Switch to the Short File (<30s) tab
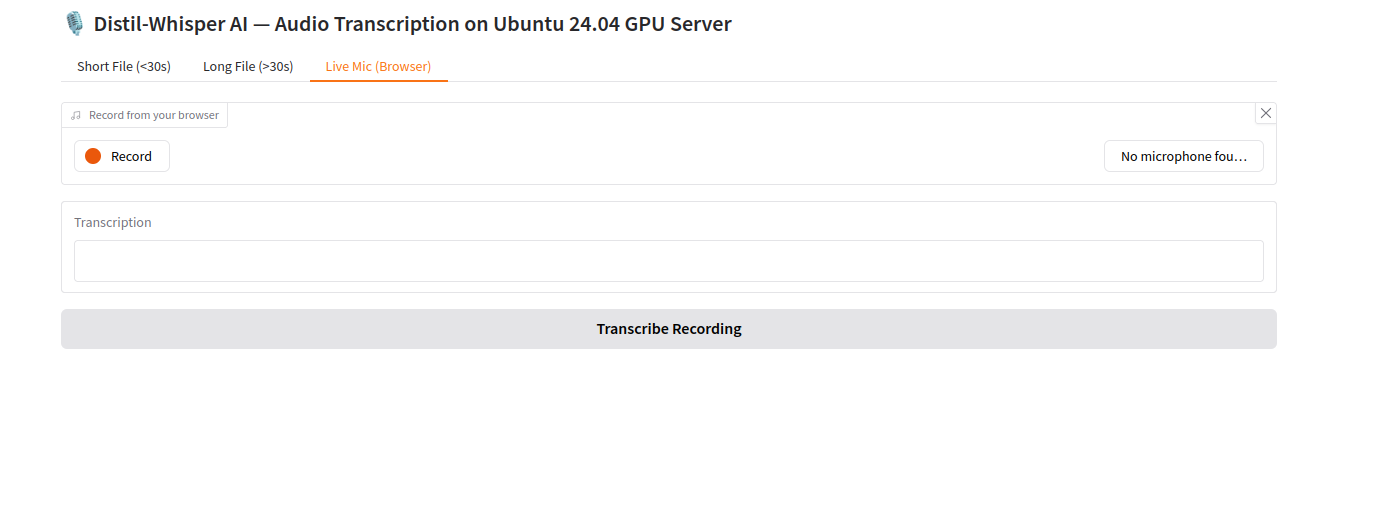 pos(124,67)
